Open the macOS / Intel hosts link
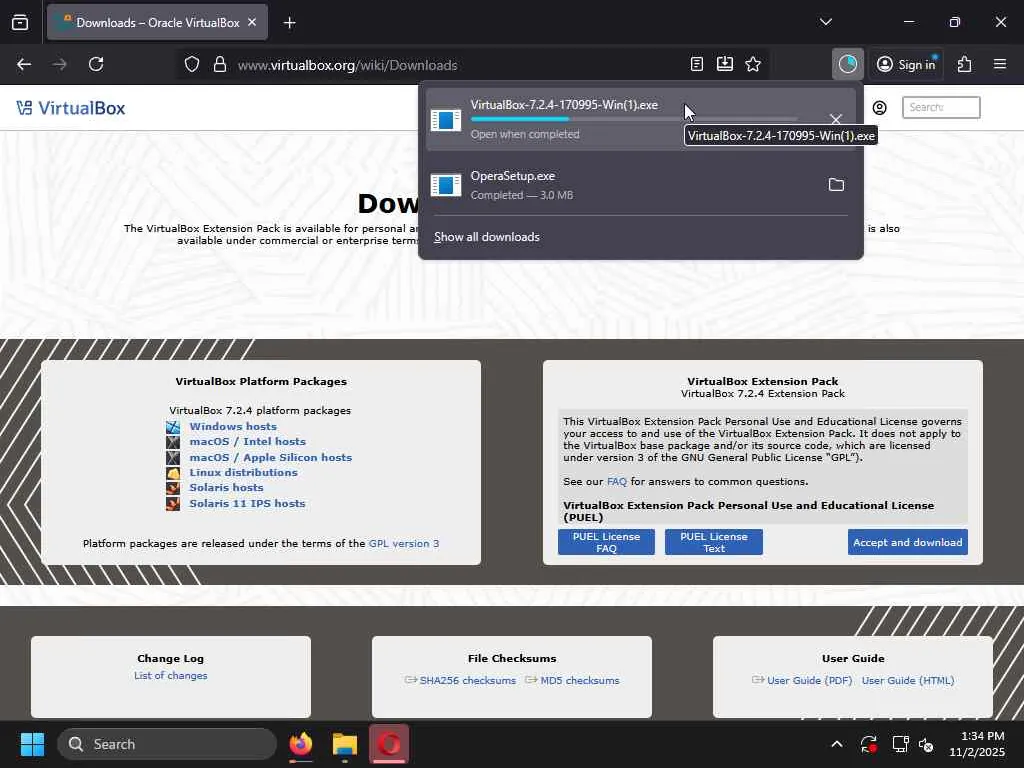 point(248,441)
